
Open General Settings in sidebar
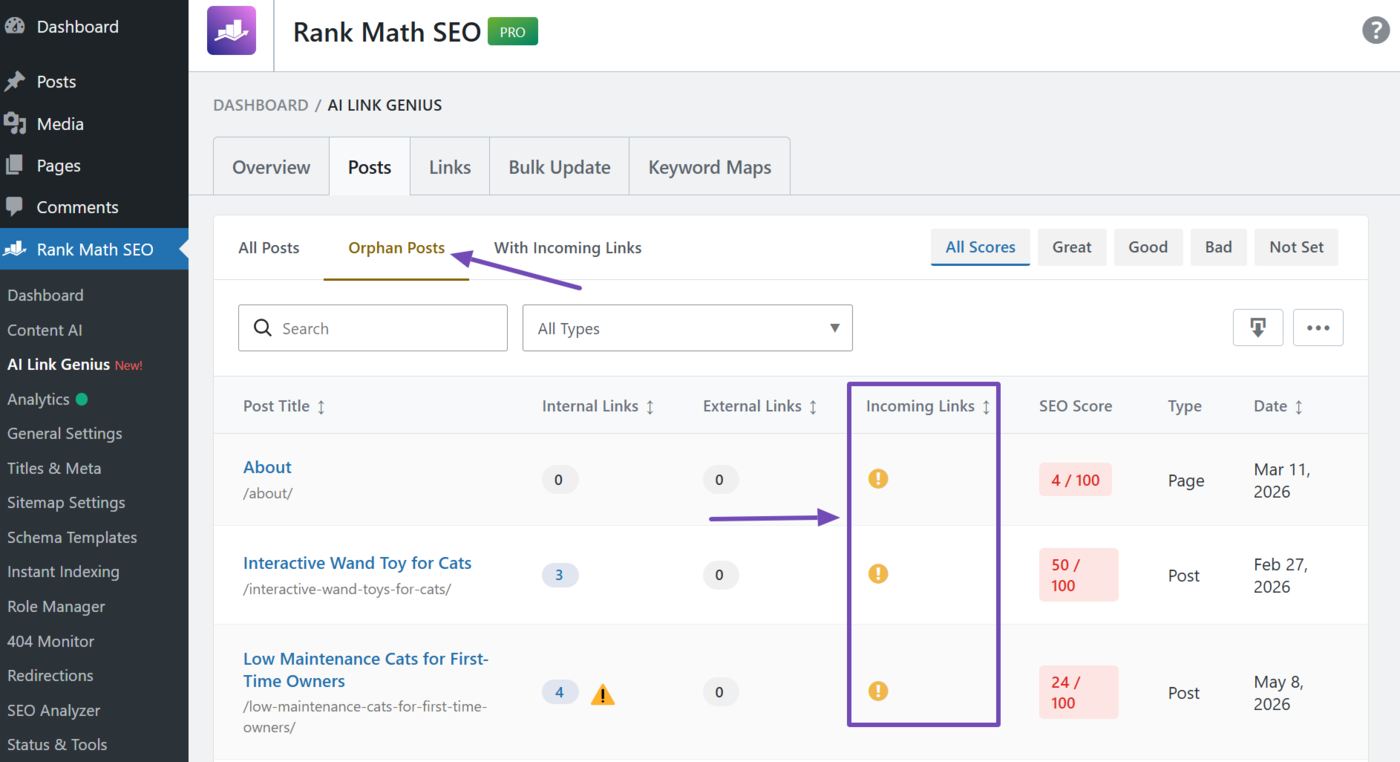click(x=65, y=434)
